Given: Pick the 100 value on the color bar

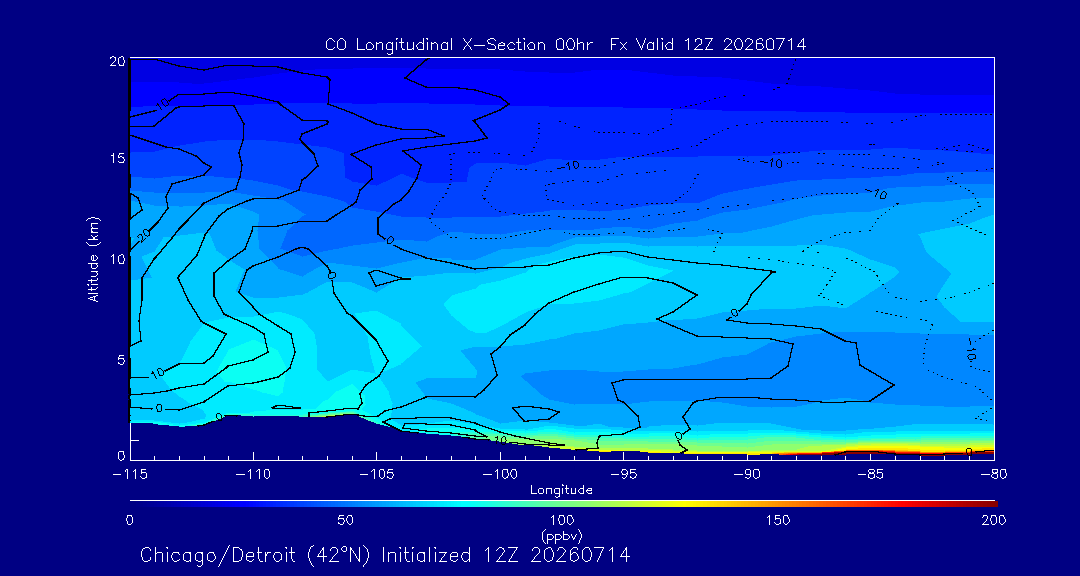Looking at the screenshot, I should coord(561,520).
